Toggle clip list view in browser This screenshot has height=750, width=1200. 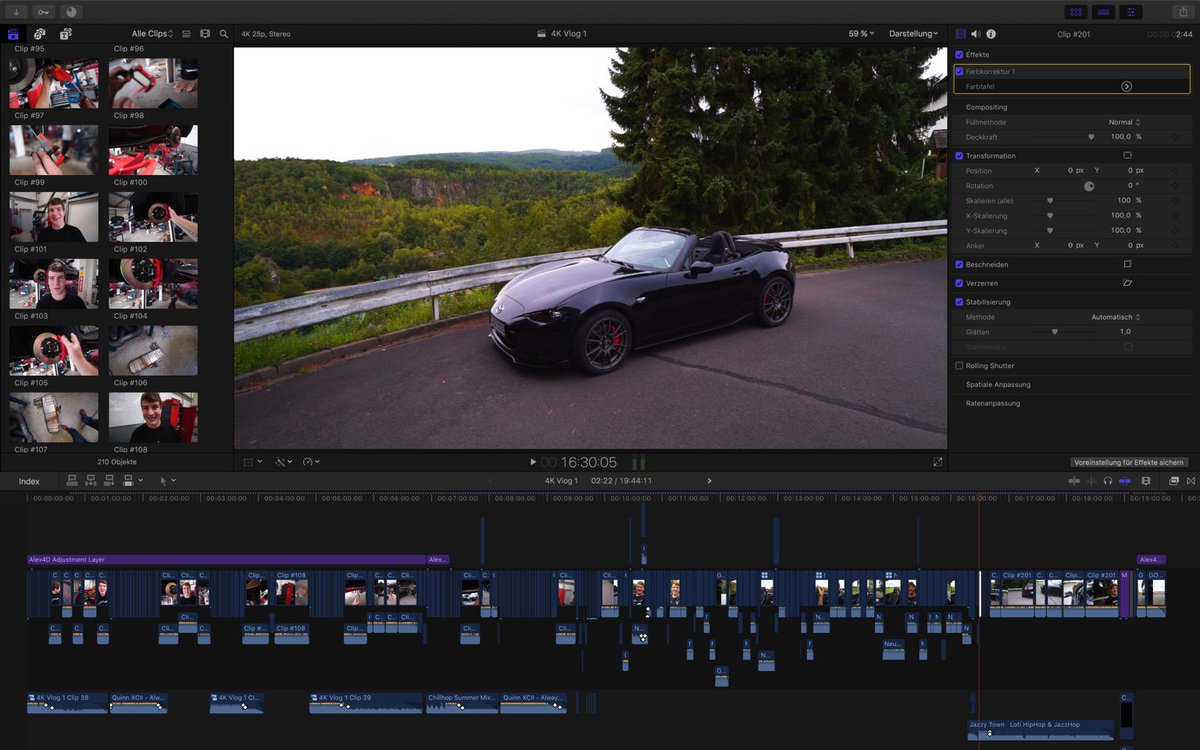click(186, 34)
